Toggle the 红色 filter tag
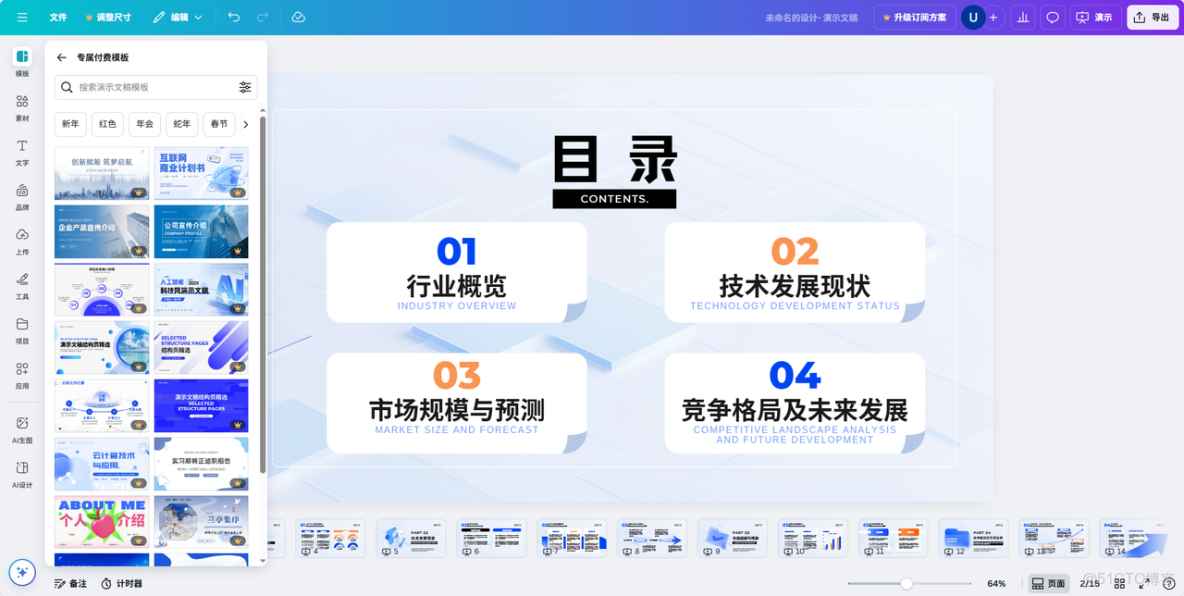This screenshot has height=596, width=1184. pos(107,124)
